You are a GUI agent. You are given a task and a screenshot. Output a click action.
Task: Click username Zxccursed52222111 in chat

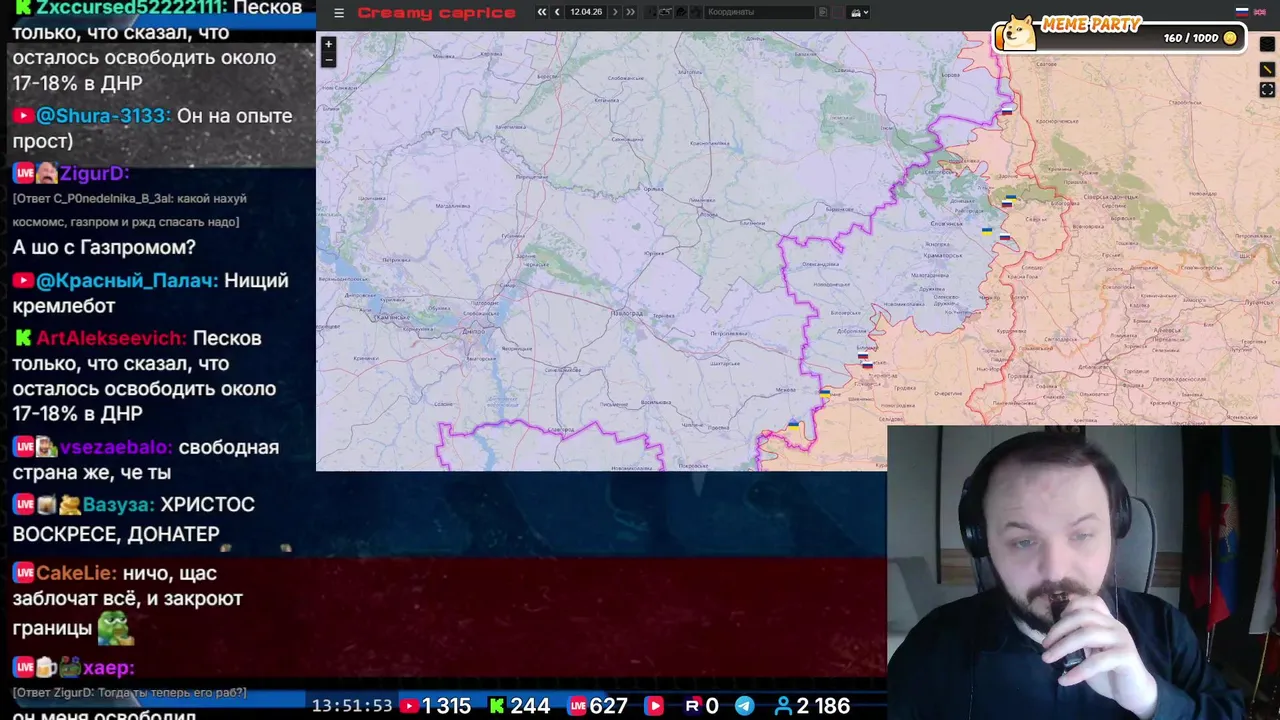pos(128,8)
